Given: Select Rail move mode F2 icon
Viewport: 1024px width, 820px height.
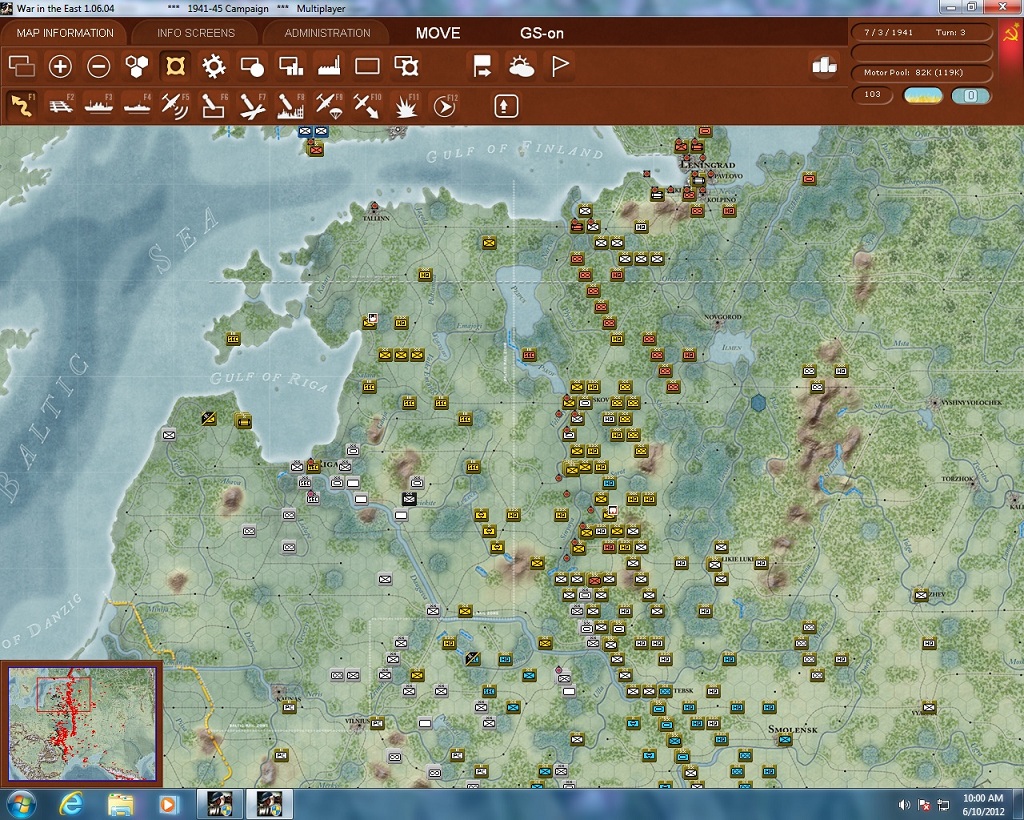Looking at the screenshot, I should point(61,106).
